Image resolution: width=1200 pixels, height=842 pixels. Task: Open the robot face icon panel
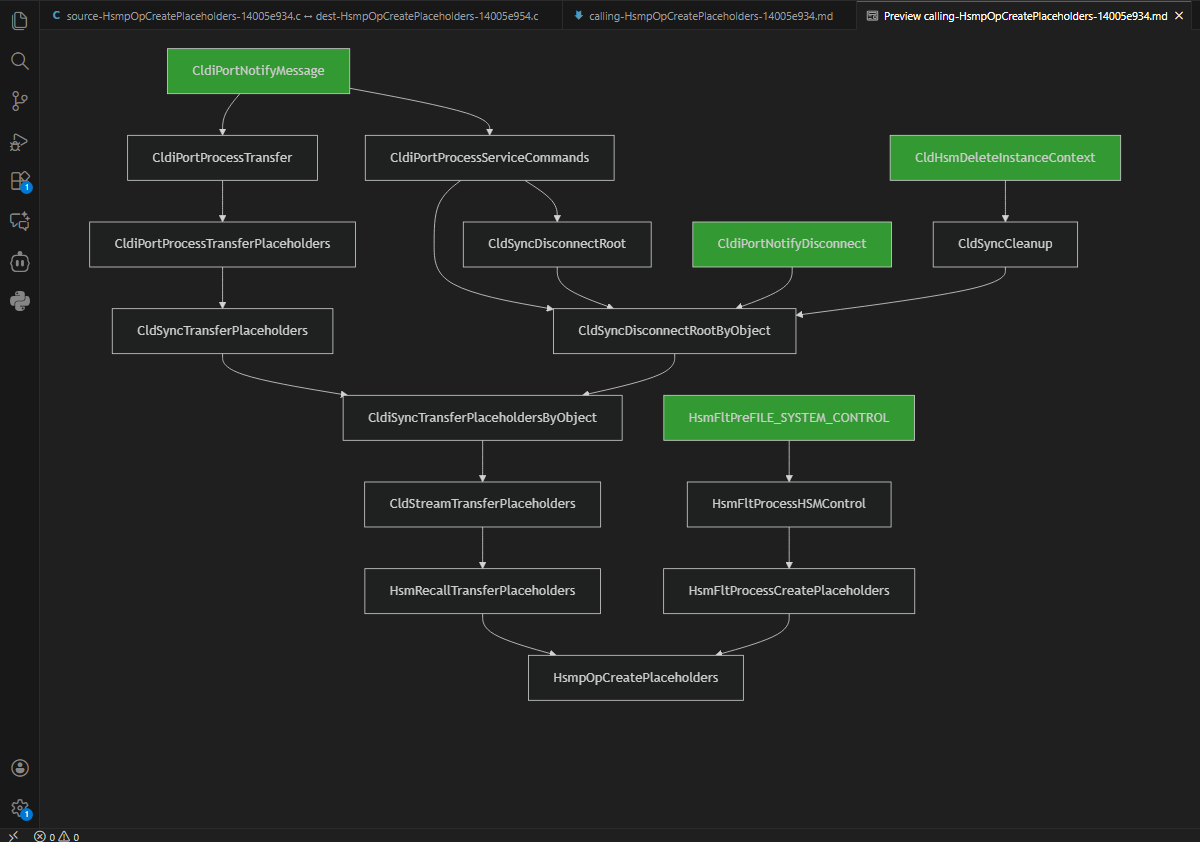pyautogui.click(x=19, y=262)
